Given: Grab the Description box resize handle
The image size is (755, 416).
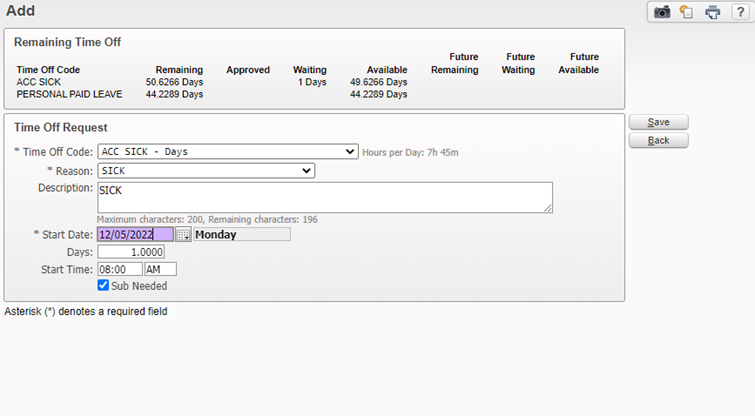Looking at the screenshot, I should 548,208.
